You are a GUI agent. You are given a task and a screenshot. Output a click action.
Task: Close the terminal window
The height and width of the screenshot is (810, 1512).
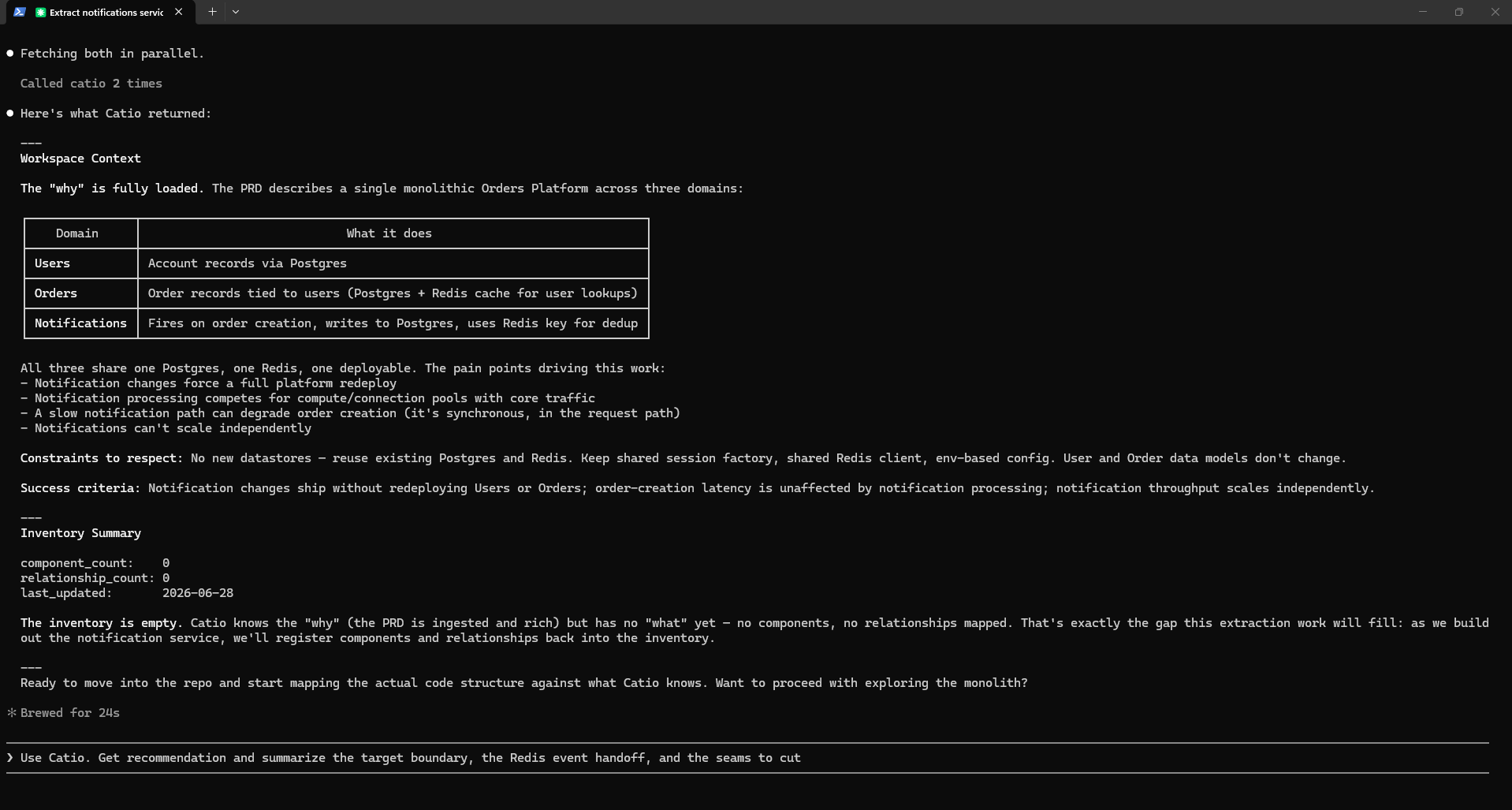coord(1495,12)
